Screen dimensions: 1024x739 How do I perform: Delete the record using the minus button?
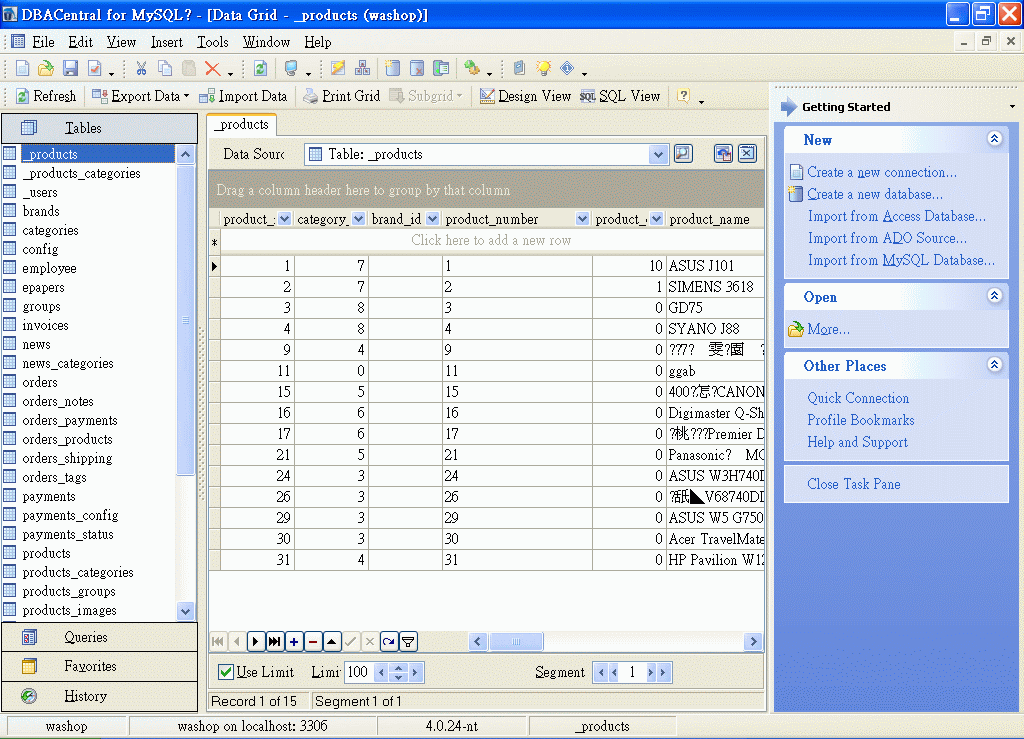click(x=313, y=642)
